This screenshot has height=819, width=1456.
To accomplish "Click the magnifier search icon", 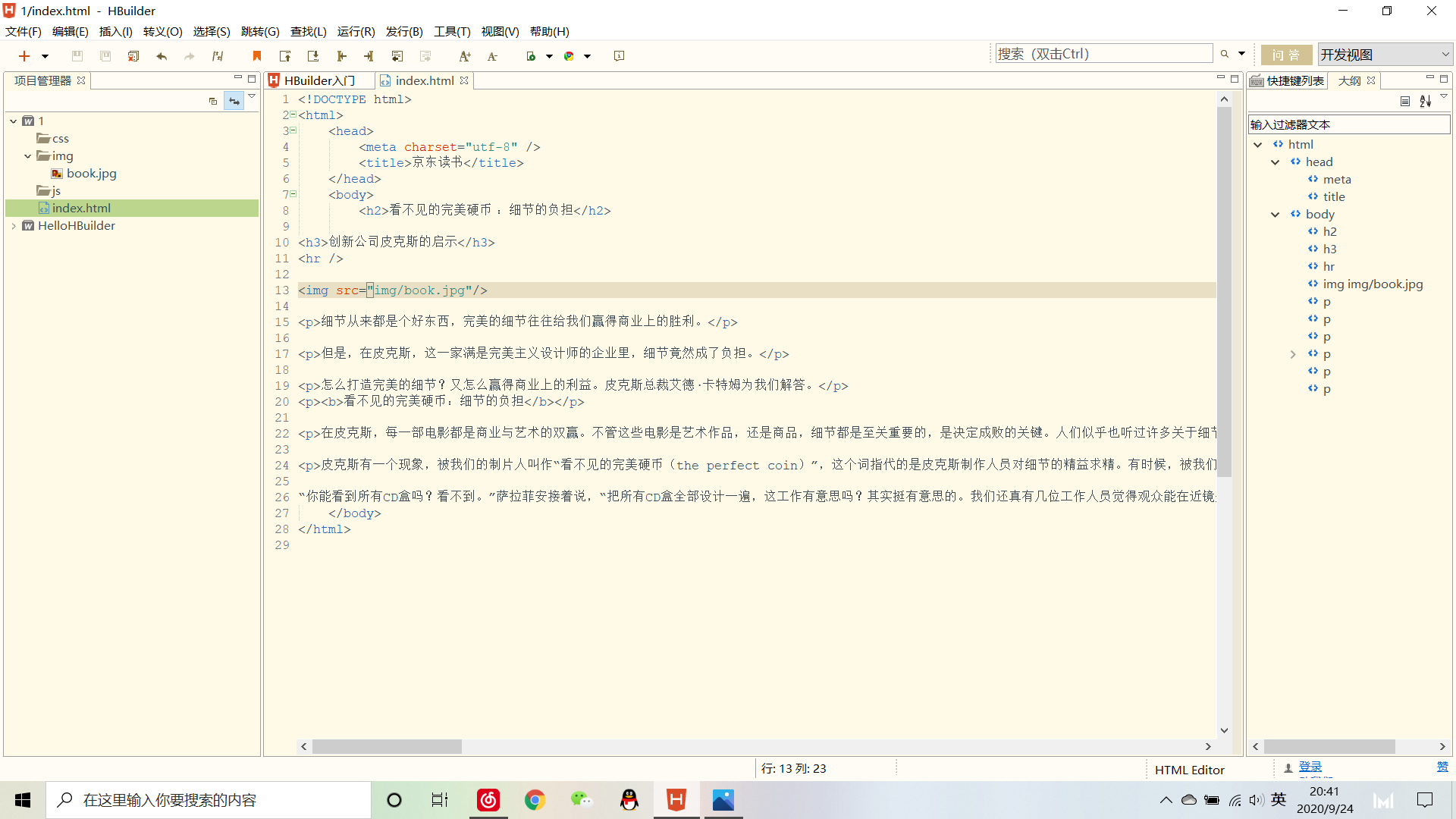I will pyautogui.click(x=1225, y=54).
